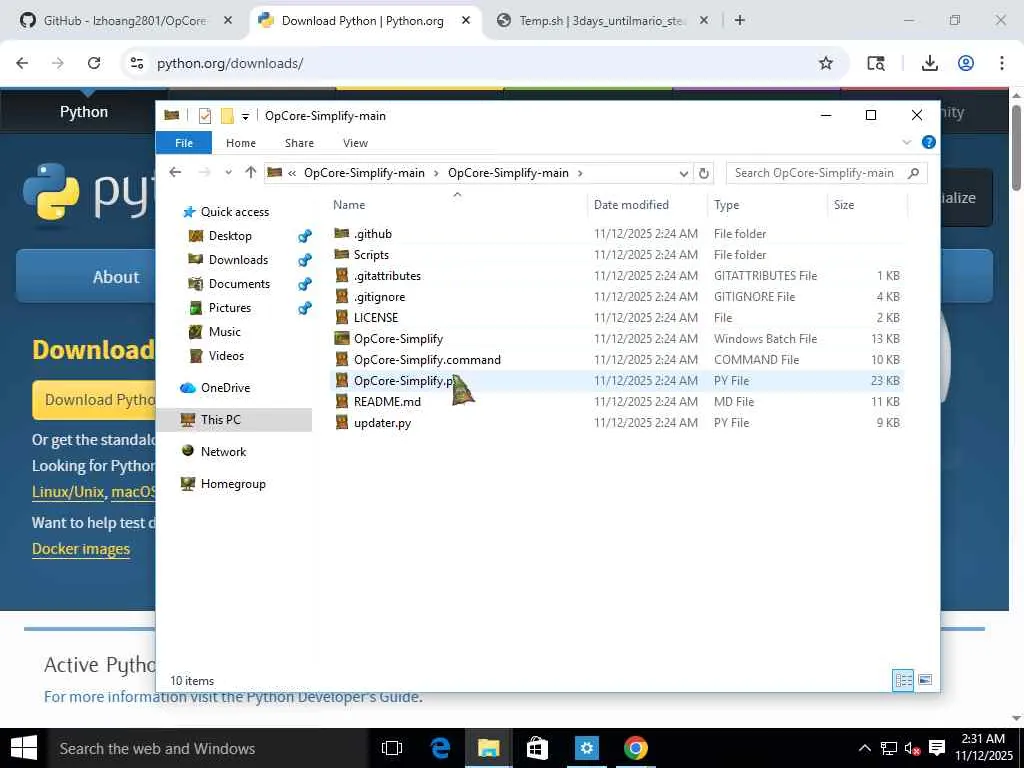1024x768 pixels.
Task: Open the View ribbon tab
Action: click(355, 142)
